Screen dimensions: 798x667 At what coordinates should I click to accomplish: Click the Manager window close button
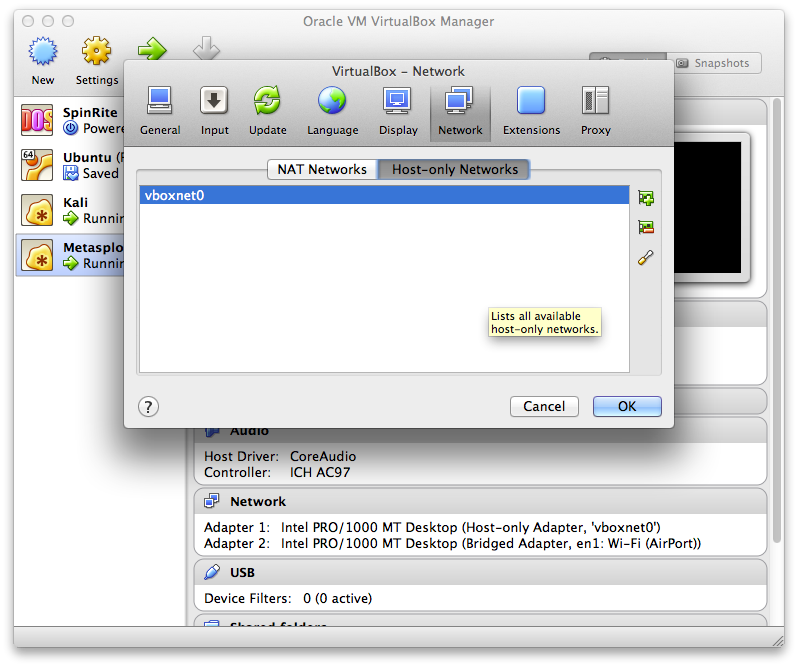point(28,21)
